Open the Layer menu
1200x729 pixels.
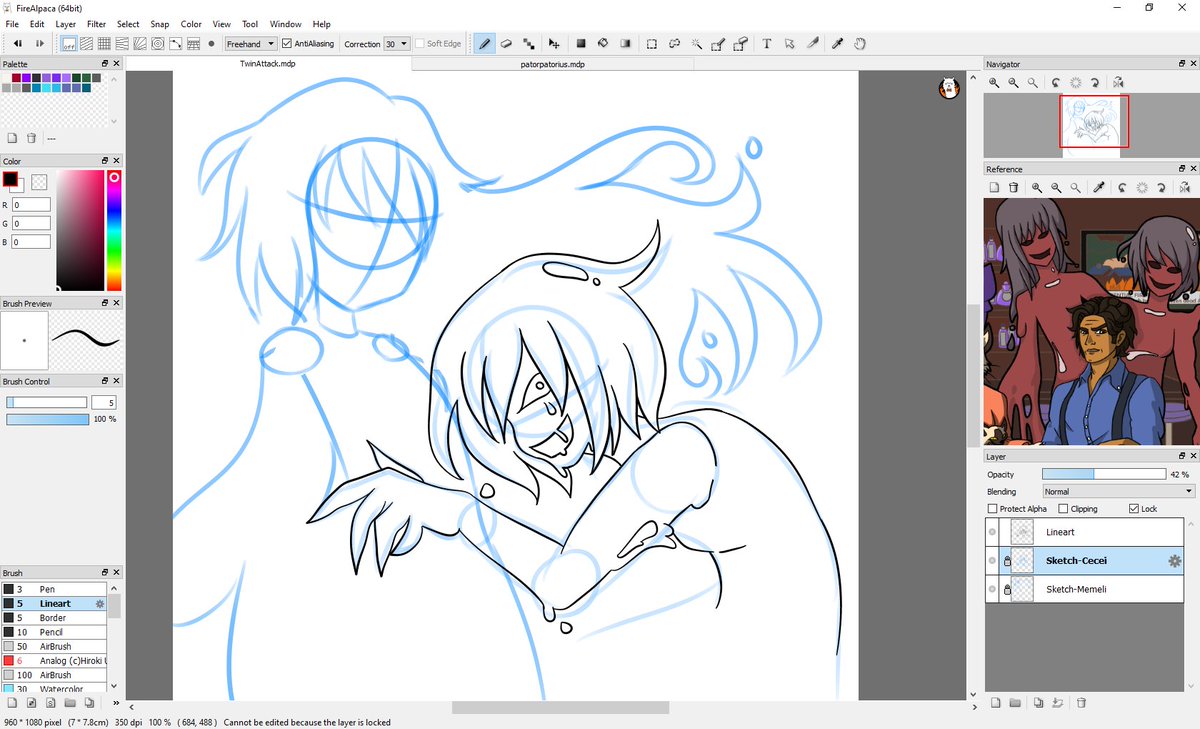point(66,24)
